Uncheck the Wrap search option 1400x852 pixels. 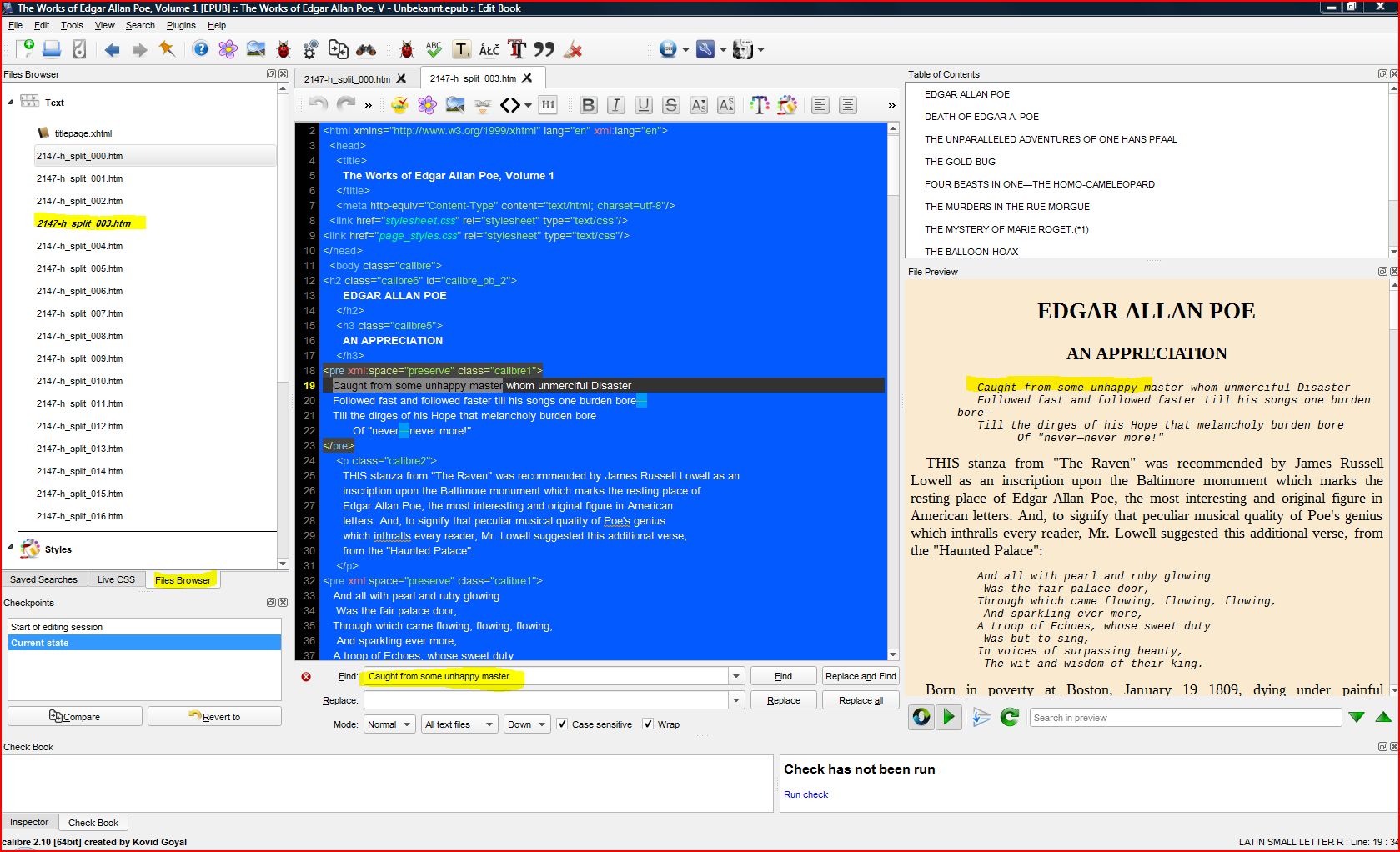coord(649,724)
